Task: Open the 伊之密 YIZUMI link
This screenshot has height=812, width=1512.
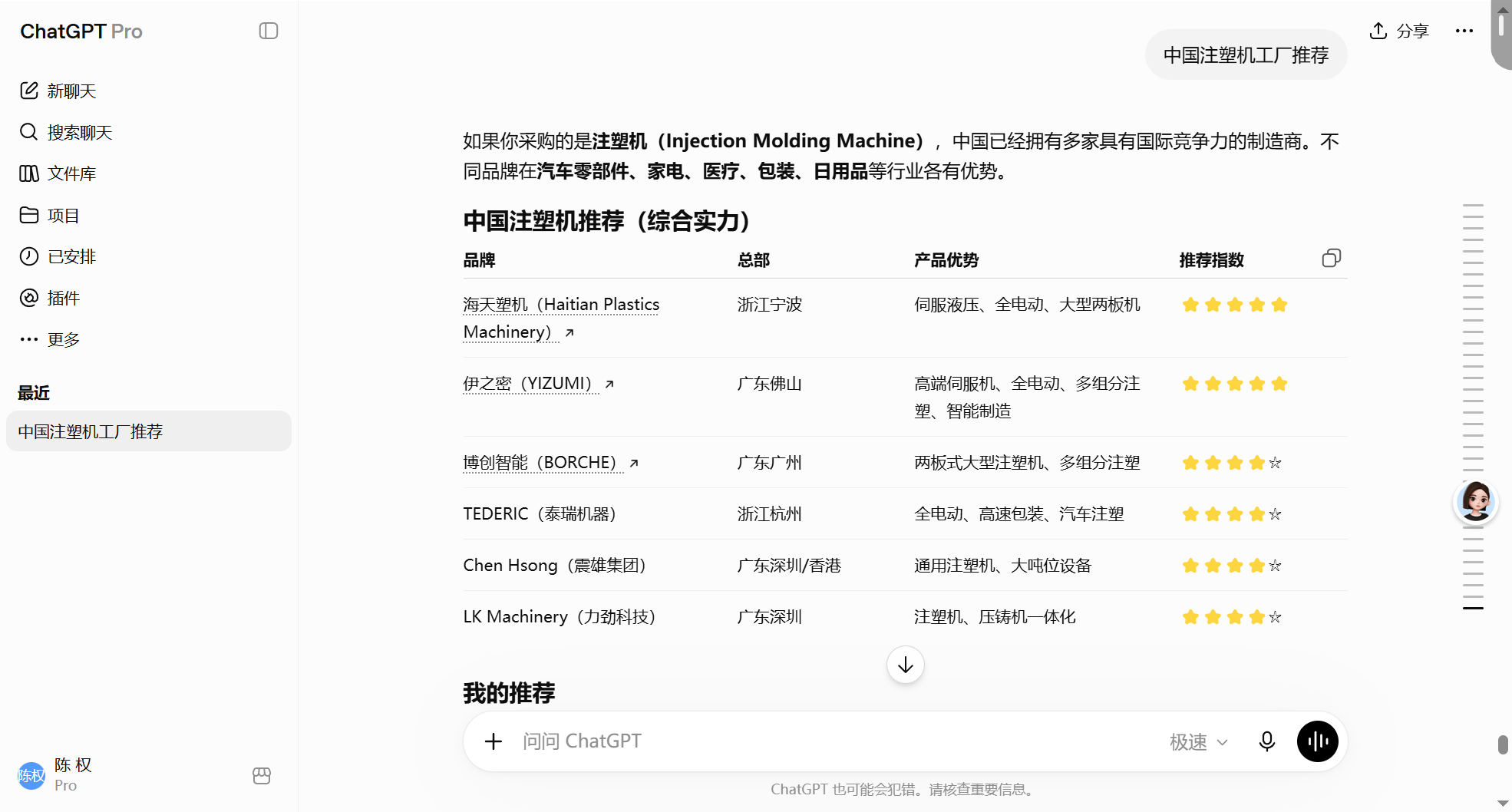Action: [x=539, y=383]
